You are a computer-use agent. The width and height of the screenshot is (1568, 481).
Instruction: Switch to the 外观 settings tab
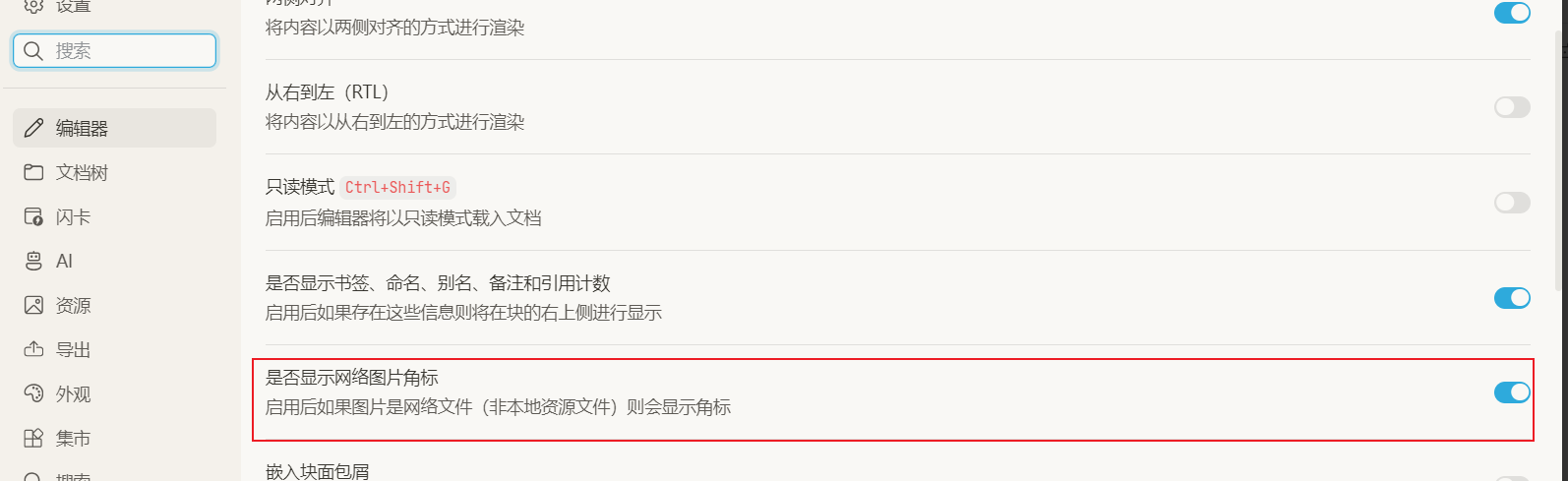coord(73,393)
